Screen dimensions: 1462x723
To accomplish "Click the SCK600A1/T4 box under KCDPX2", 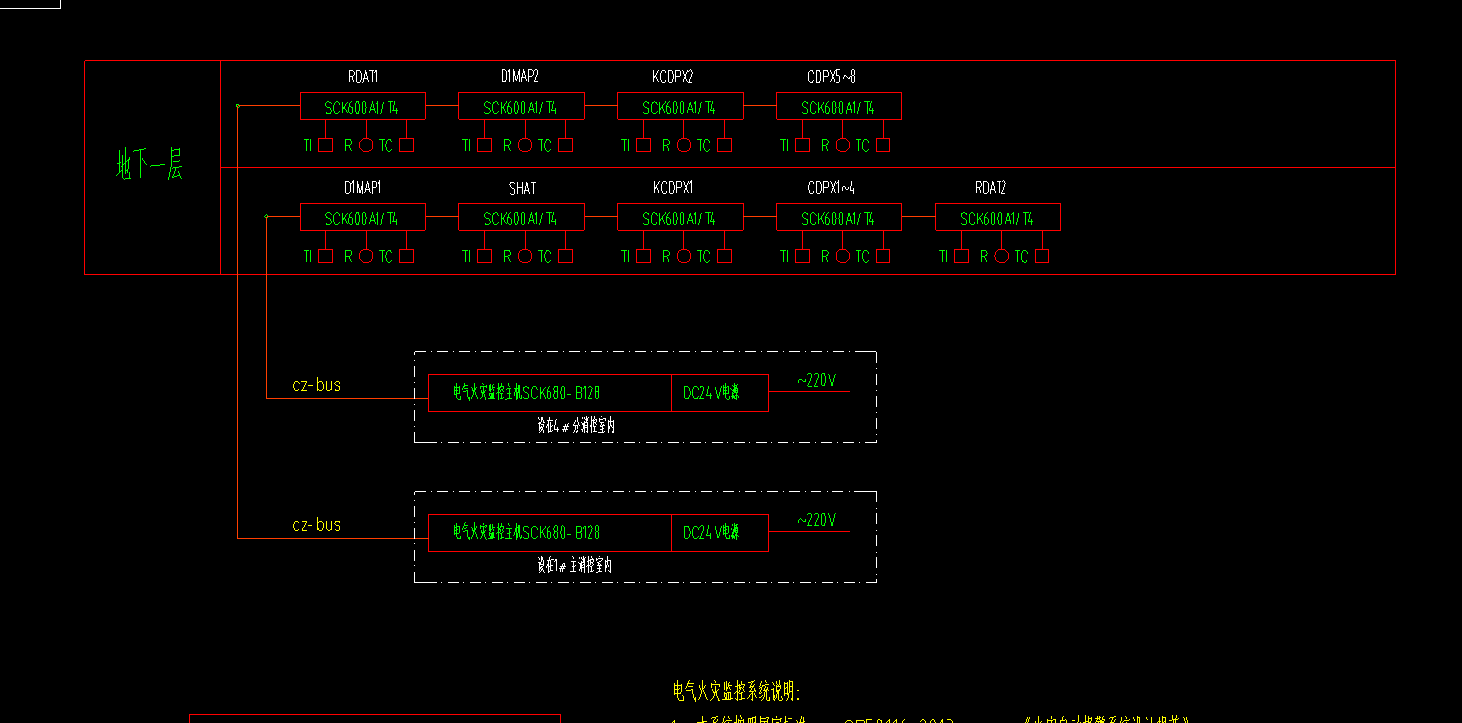I will (x=680, y=107).
